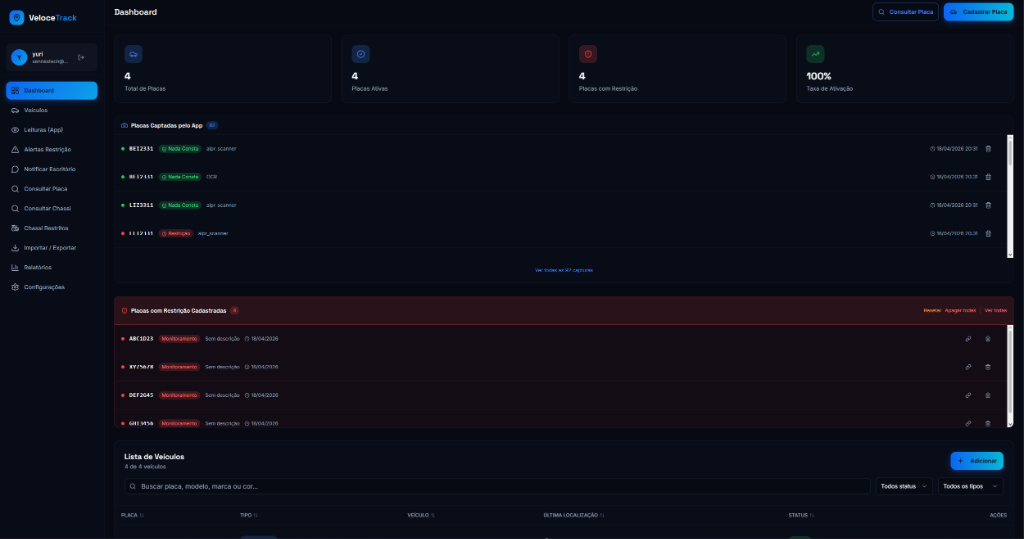Click the Placas com Restrição shield icon
This screenshot has height=539, width=1024.
(588, 54)
